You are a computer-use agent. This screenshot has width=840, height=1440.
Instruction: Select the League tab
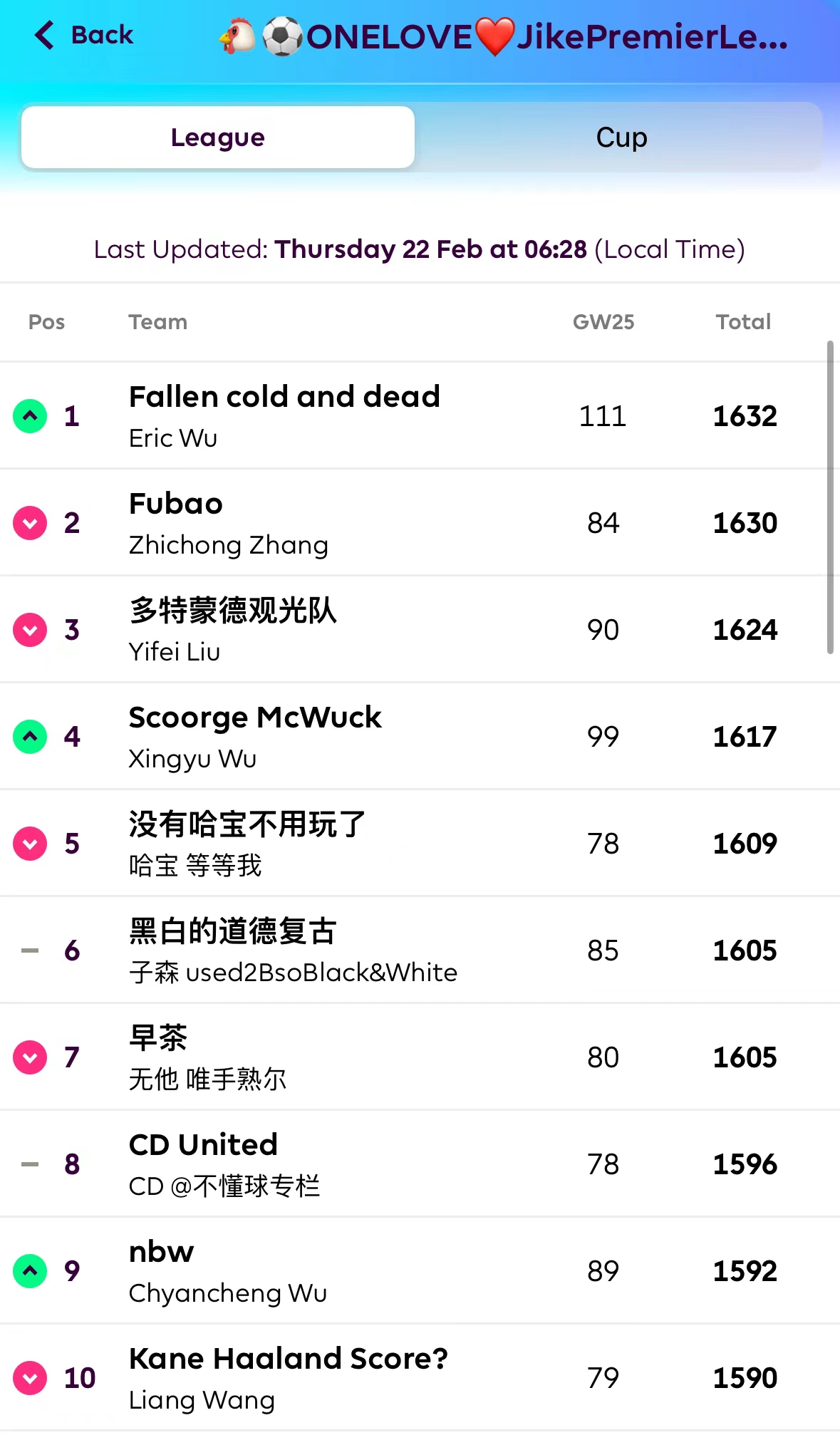218,138
